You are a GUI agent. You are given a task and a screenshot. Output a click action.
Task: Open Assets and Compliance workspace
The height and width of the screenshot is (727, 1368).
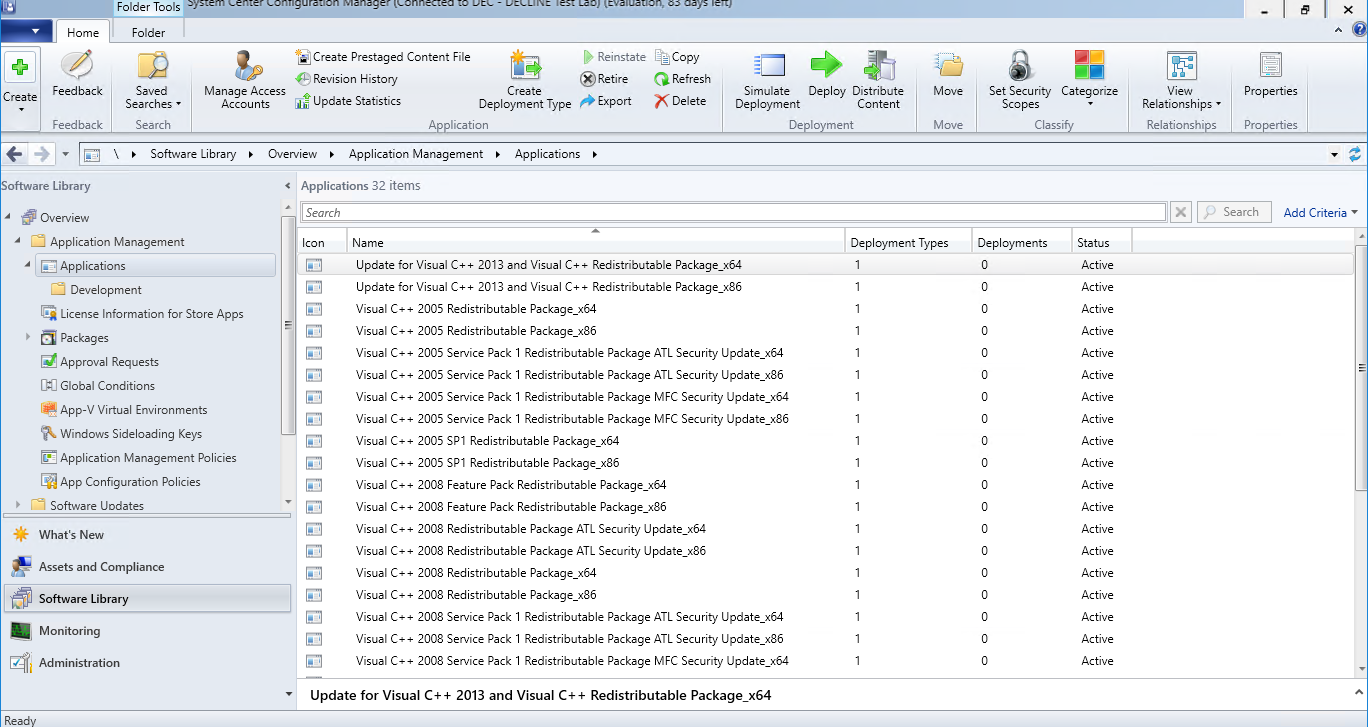coord(146,567)
